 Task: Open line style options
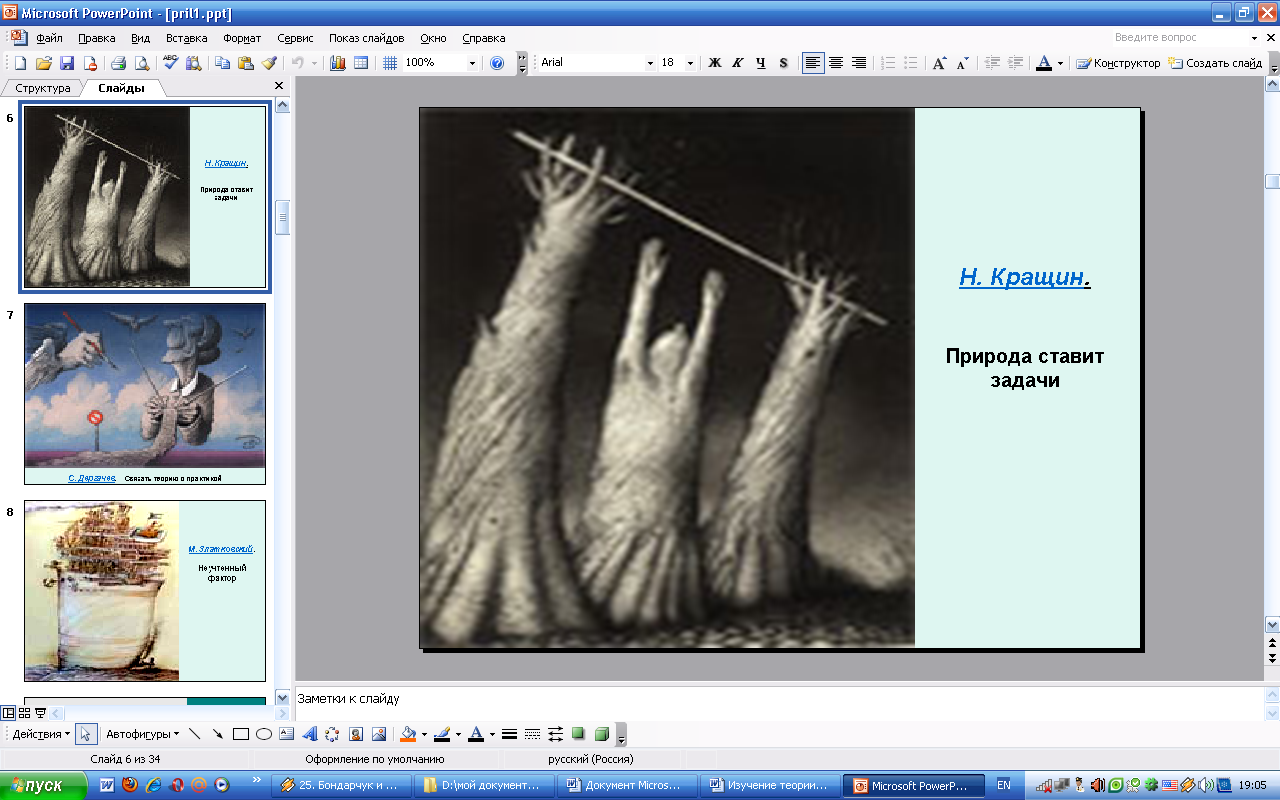pos(509,734)
